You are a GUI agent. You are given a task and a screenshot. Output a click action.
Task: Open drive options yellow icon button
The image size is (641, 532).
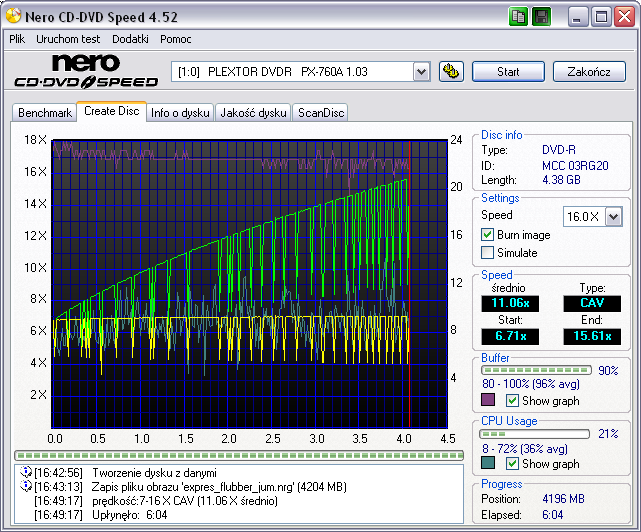tap(451, 72)
